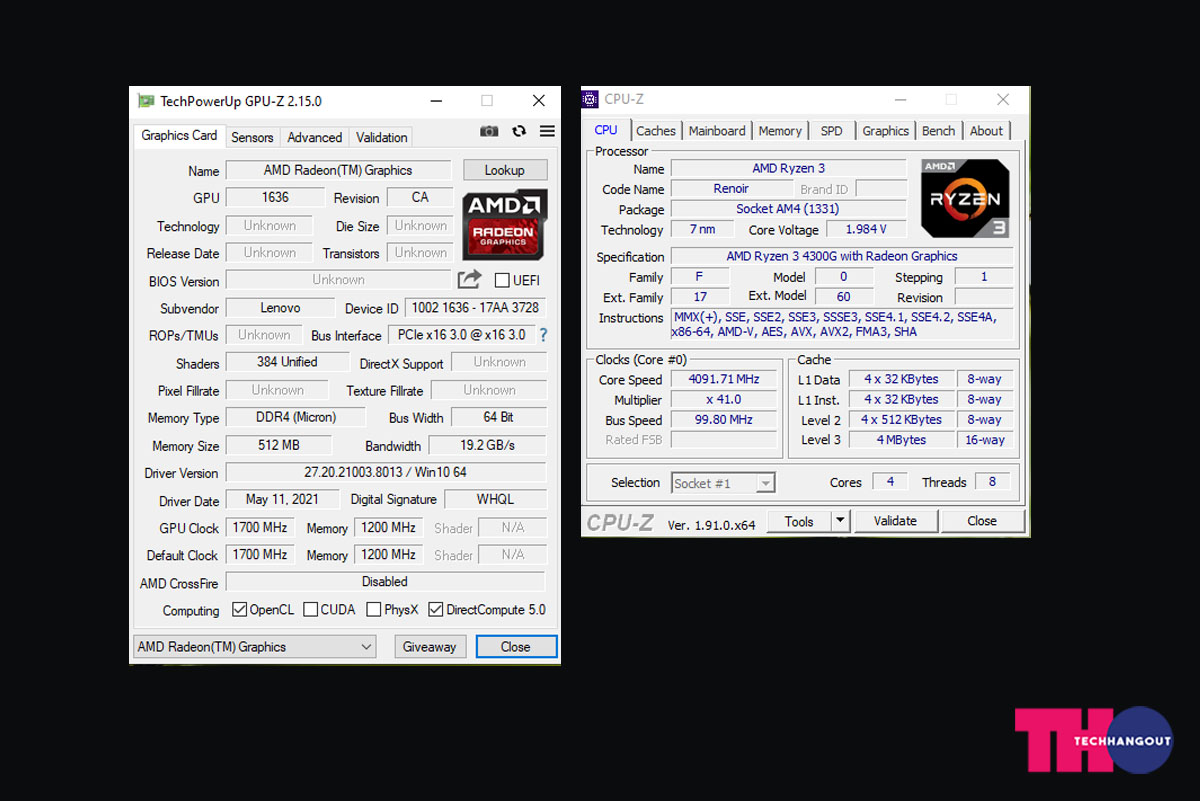Click the Package Socket AM4 field
The width and height of the screenshot is (1200, 801).
pyautogui.click(x=788, y=208)
